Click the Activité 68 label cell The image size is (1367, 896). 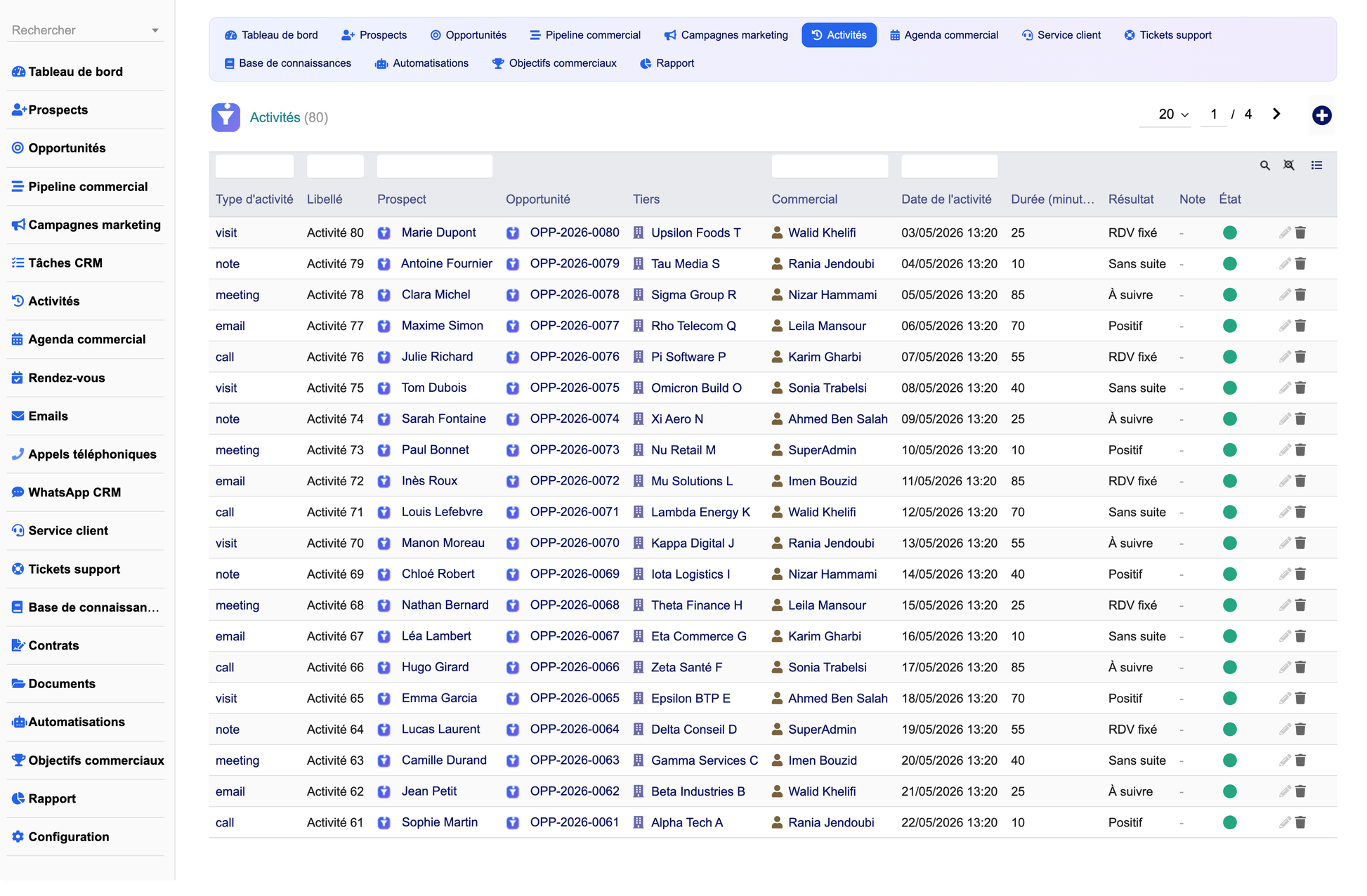point(335,605)
